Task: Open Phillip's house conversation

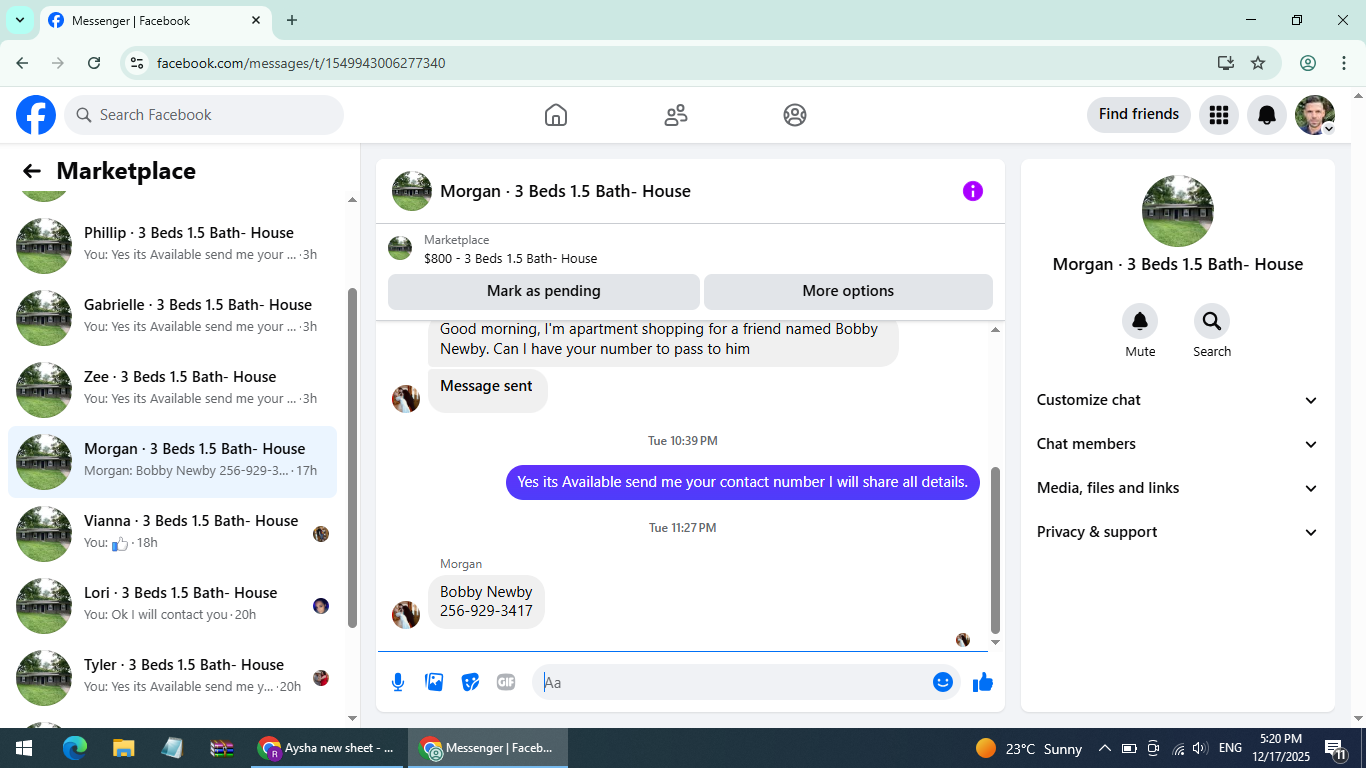Action: coord(172,246)
